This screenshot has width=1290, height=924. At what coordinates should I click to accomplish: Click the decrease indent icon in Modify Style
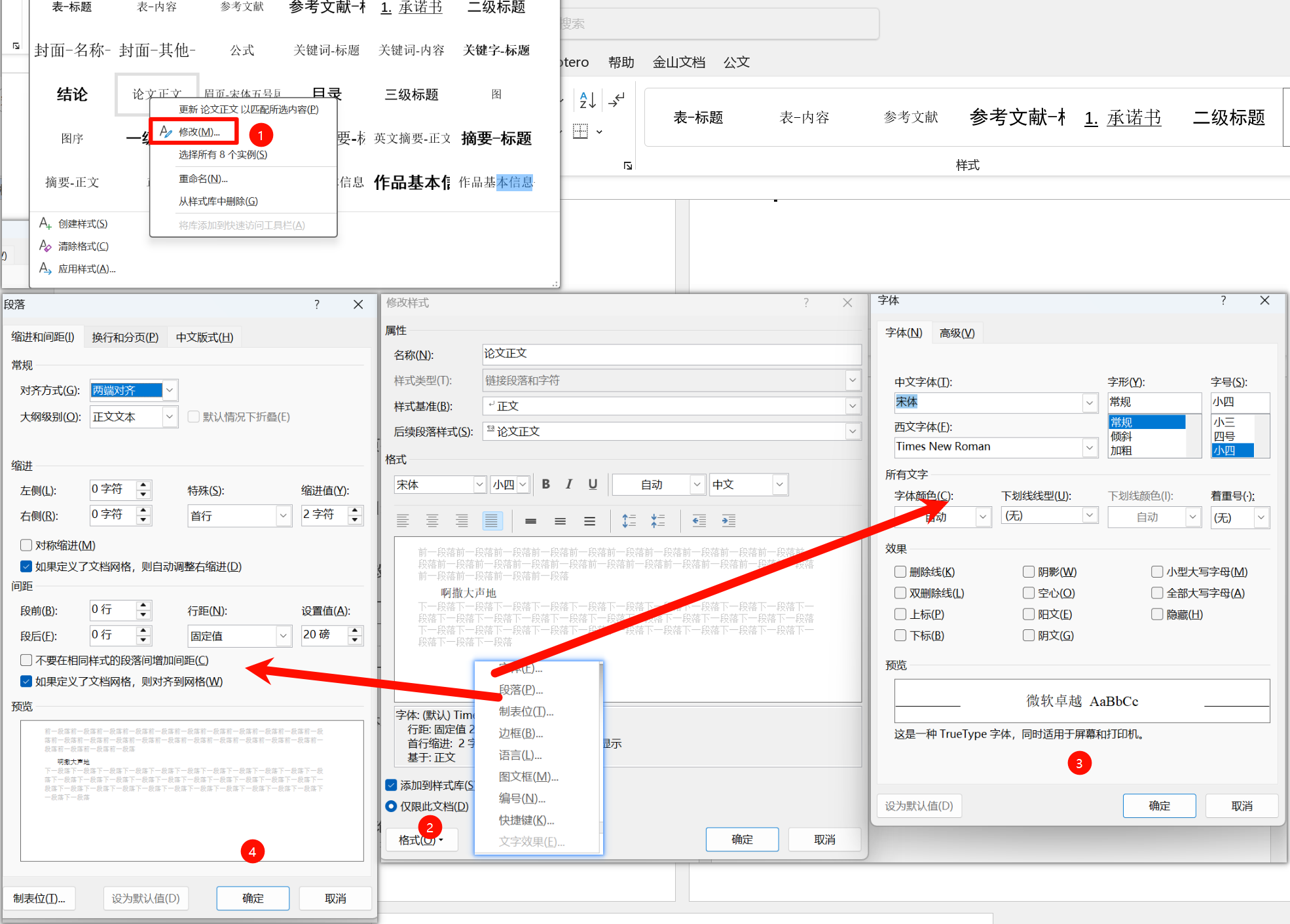699,521
